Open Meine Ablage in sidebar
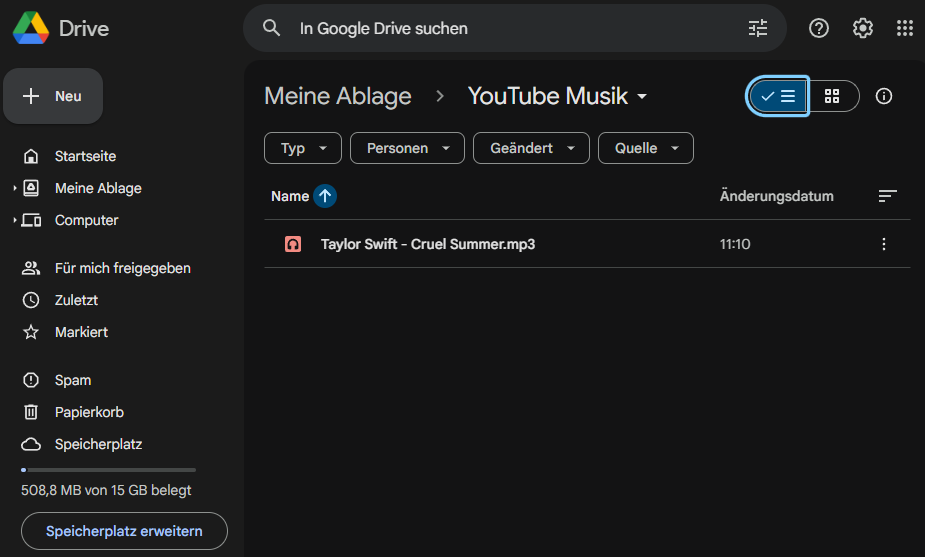The height and width of the screenshot is (557, 925). (x=98, y=188)
